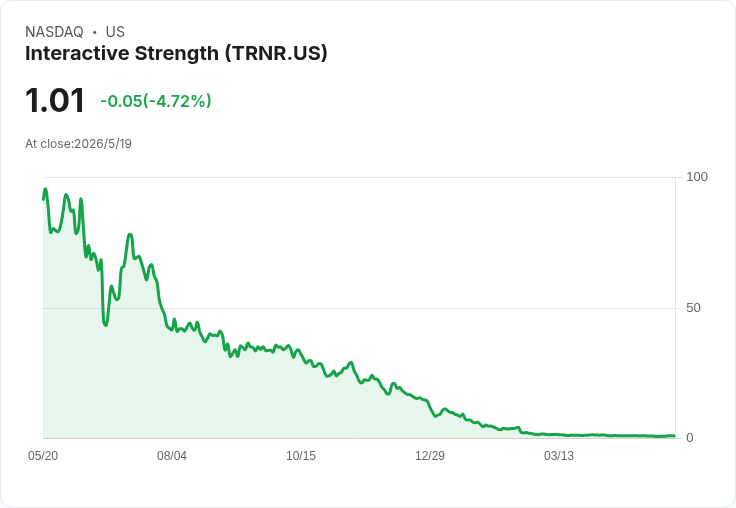Screen dimensions: 736x508
Task: Click the 03/13 x-axis date label
Action: 559,455
